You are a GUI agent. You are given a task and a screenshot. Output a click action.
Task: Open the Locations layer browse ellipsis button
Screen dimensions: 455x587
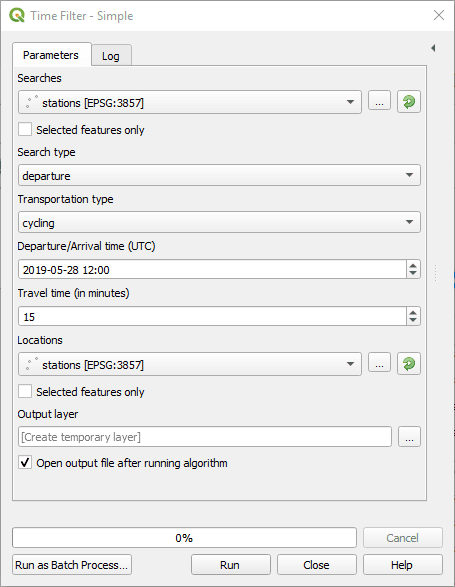pos(379,362)
